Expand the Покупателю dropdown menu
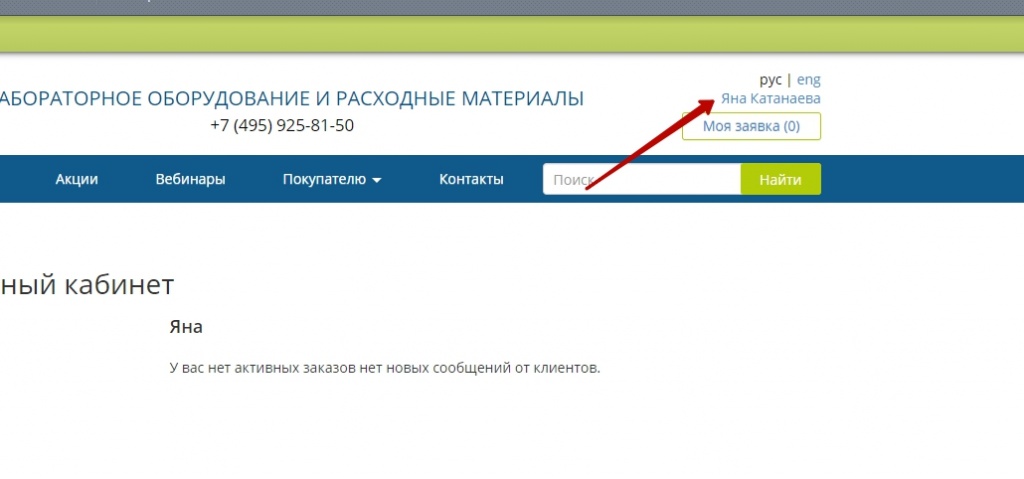Screen dimensions: 1024x479 (324, 180)
